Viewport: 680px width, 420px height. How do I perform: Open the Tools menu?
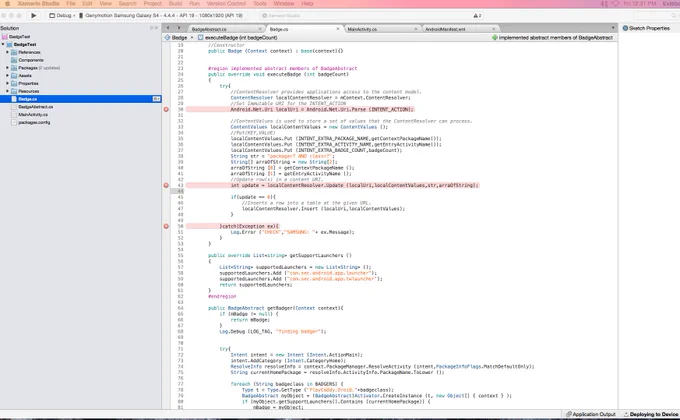[x=260, y=3]
